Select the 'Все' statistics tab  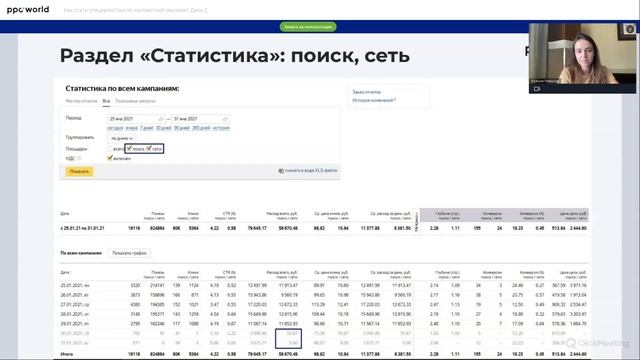click(106, 101)
